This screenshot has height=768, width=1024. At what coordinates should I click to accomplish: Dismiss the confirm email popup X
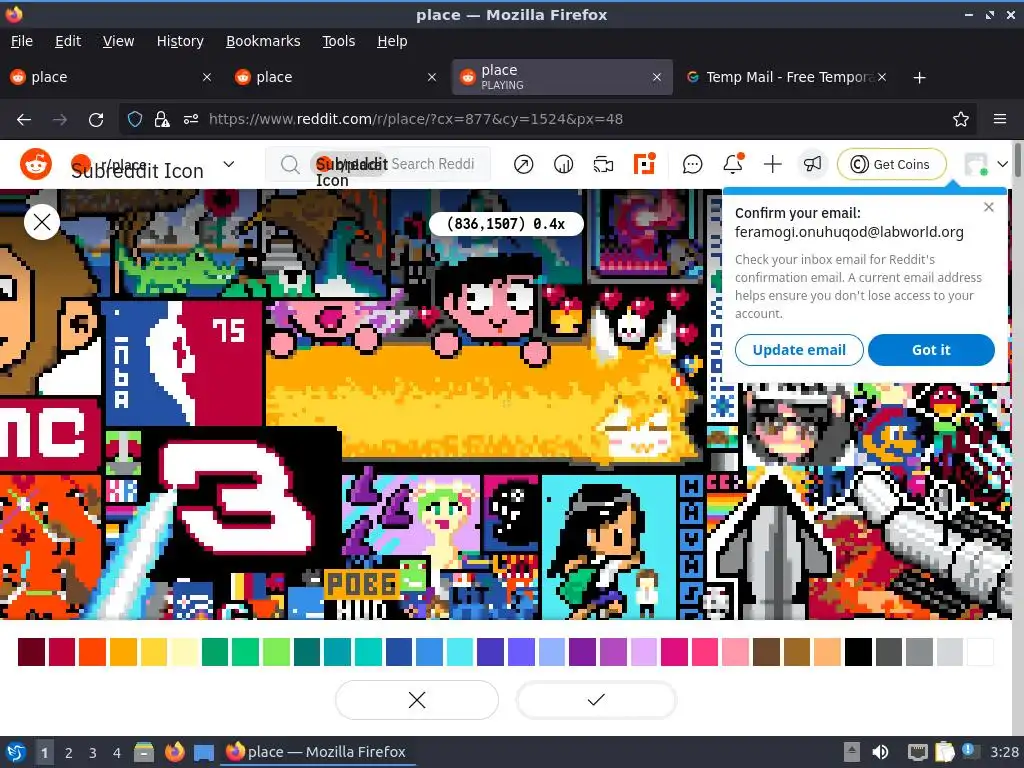coord(989,207)
